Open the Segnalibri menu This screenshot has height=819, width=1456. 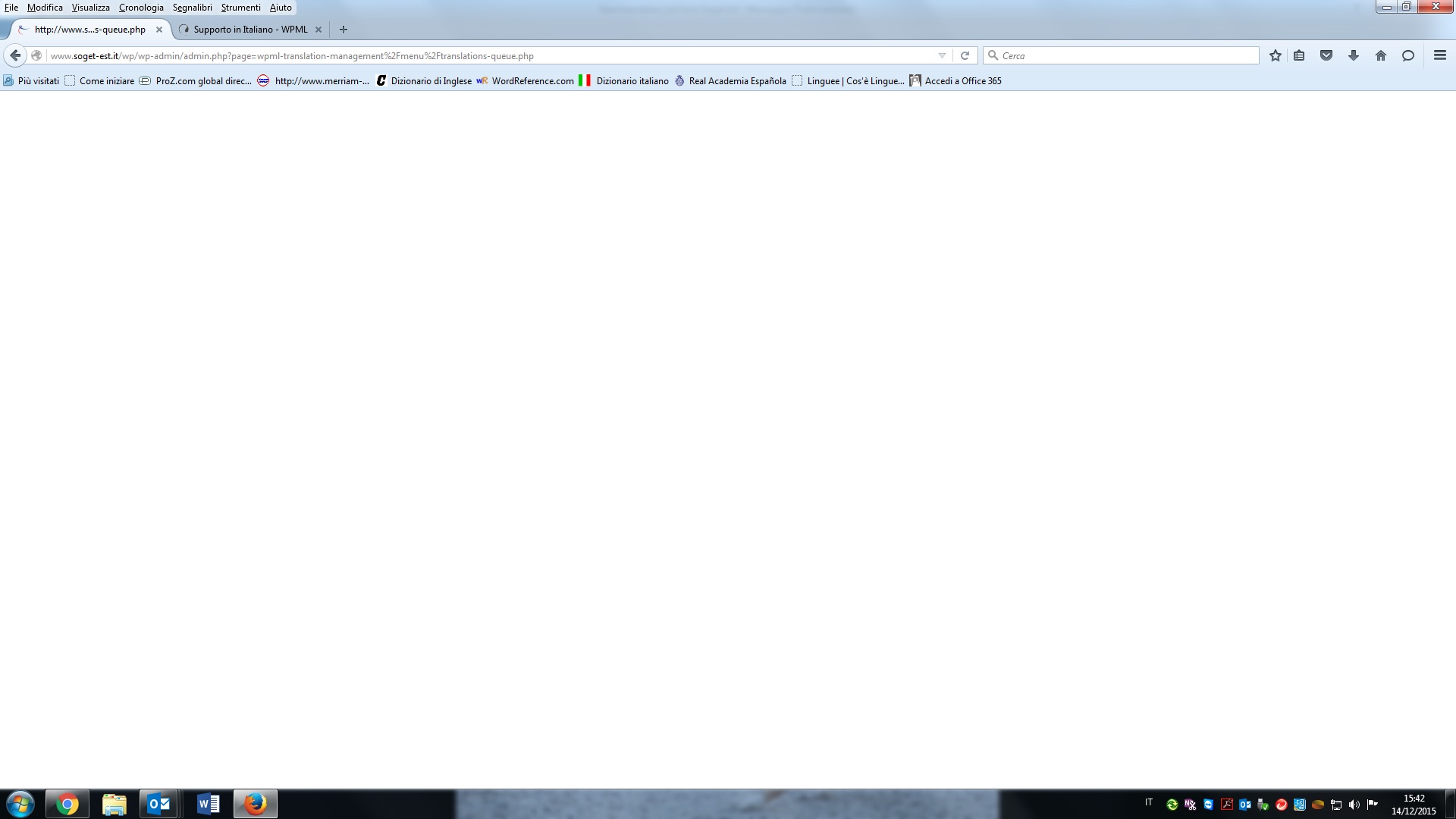pyautogui.click(x=192, y=8)
